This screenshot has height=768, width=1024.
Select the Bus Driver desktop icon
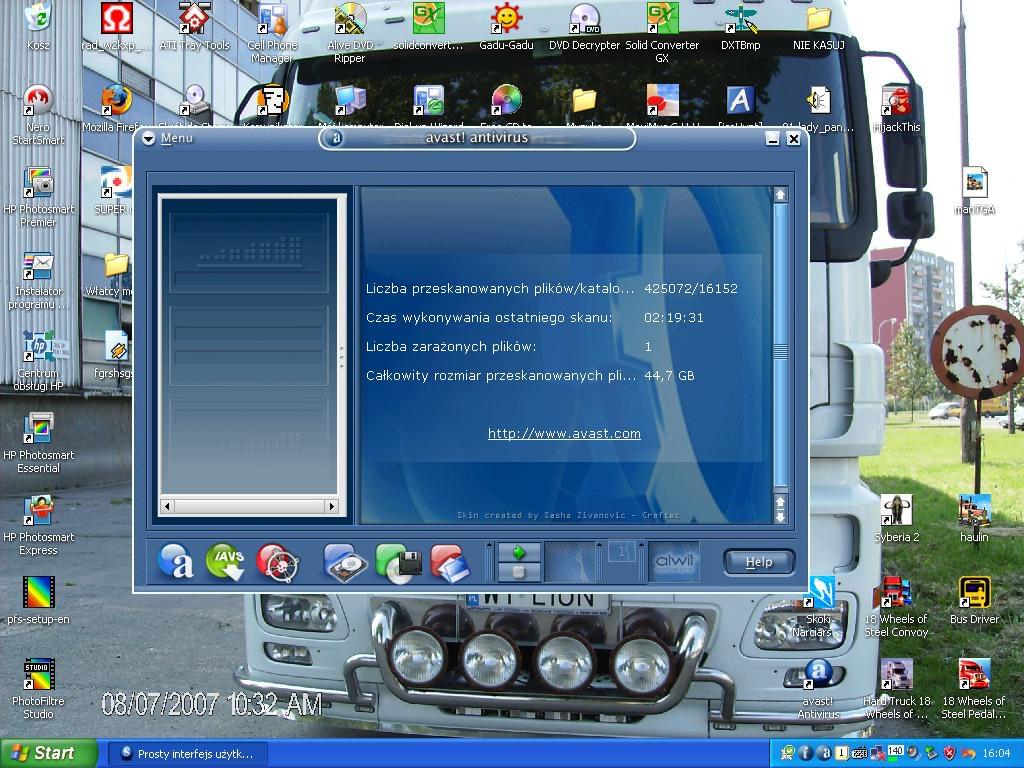click(974, 601)
